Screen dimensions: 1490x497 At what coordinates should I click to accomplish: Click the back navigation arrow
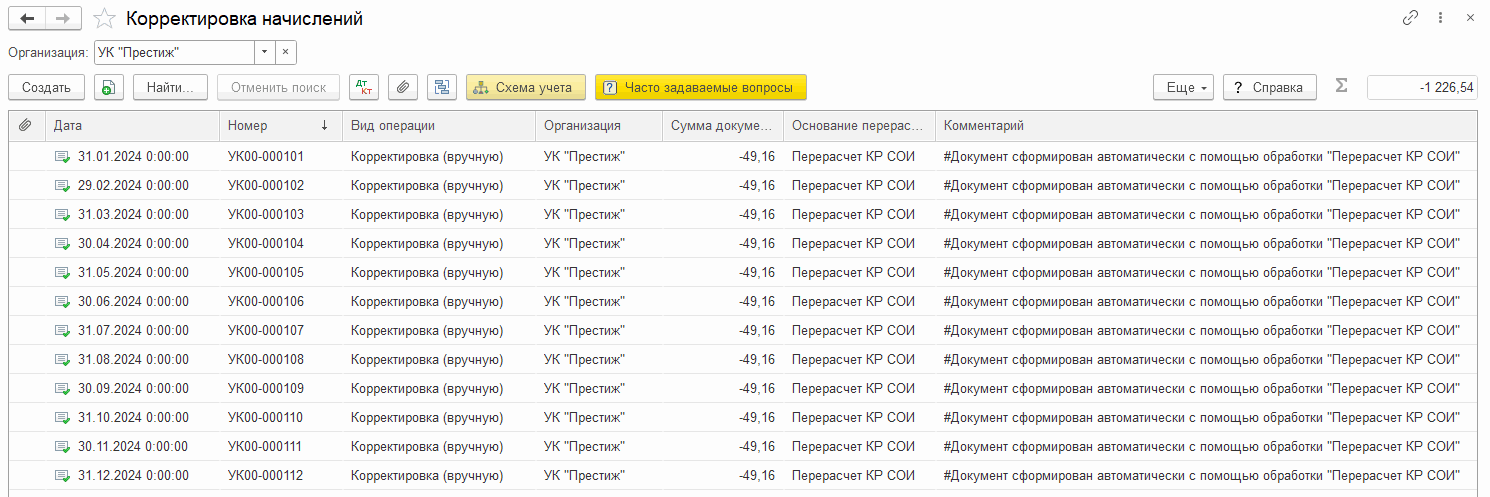coord(27,19)
